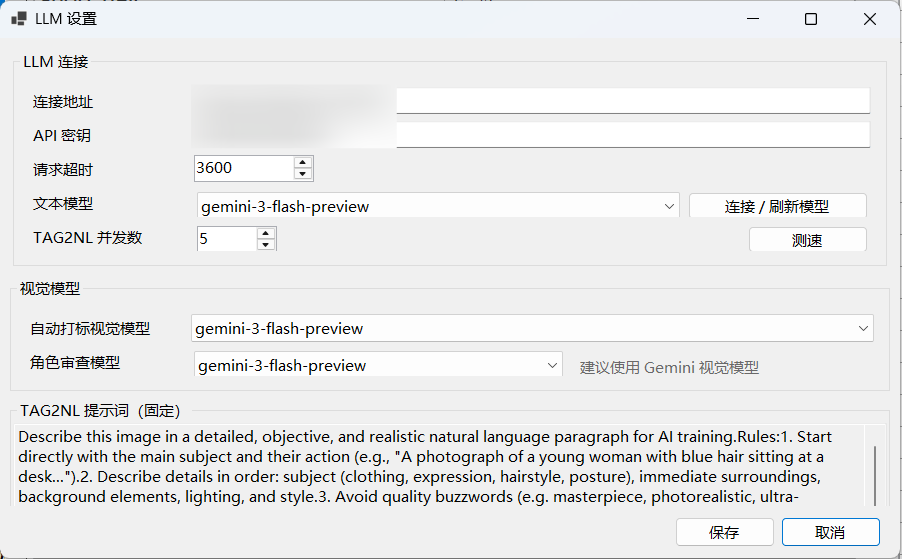Click the TAG2NL 并发数 label

[x=87, y=238]
